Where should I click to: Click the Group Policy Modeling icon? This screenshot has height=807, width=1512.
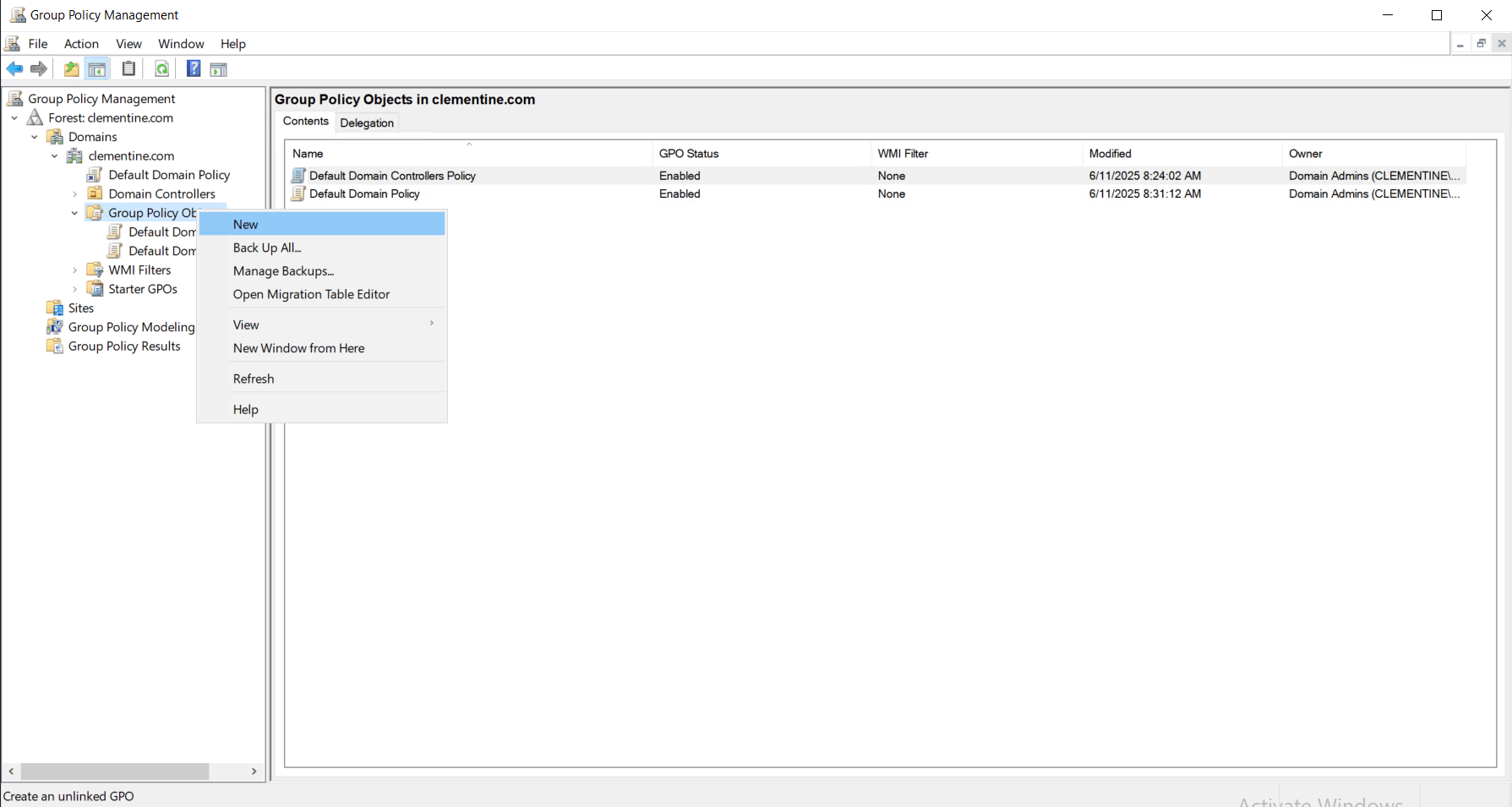pos(54,327)
